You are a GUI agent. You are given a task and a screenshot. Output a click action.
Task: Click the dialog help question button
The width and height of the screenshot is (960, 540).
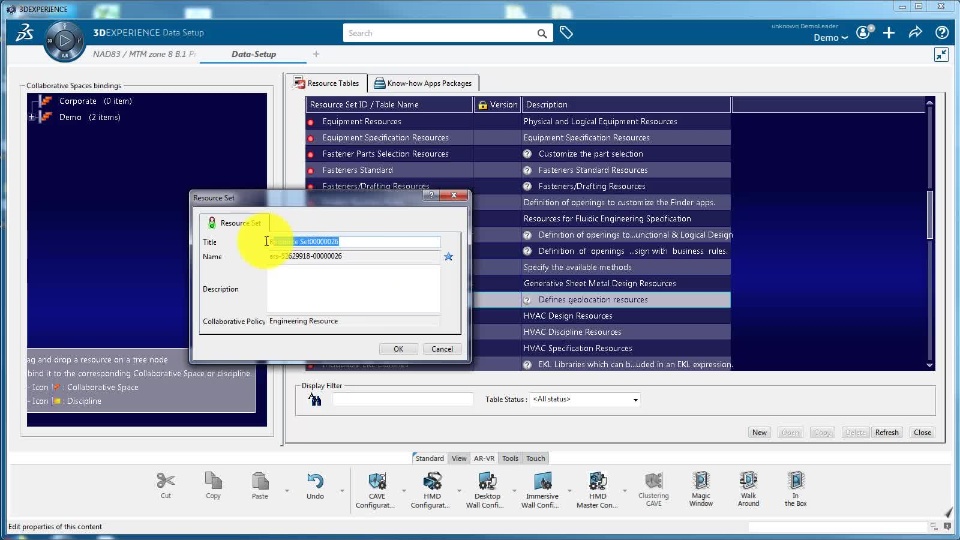tap(431, 195)
